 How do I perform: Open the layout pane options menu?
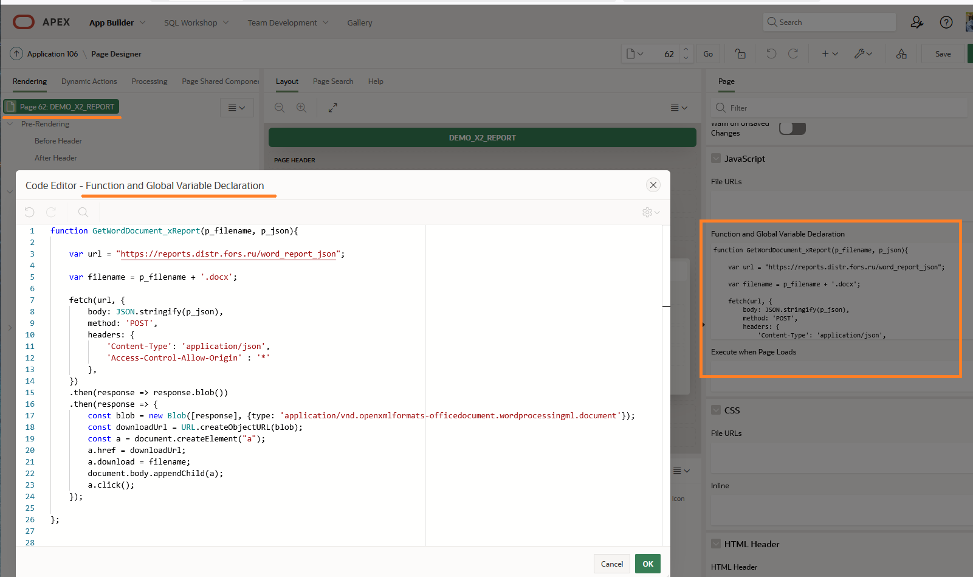coord(679,107)
